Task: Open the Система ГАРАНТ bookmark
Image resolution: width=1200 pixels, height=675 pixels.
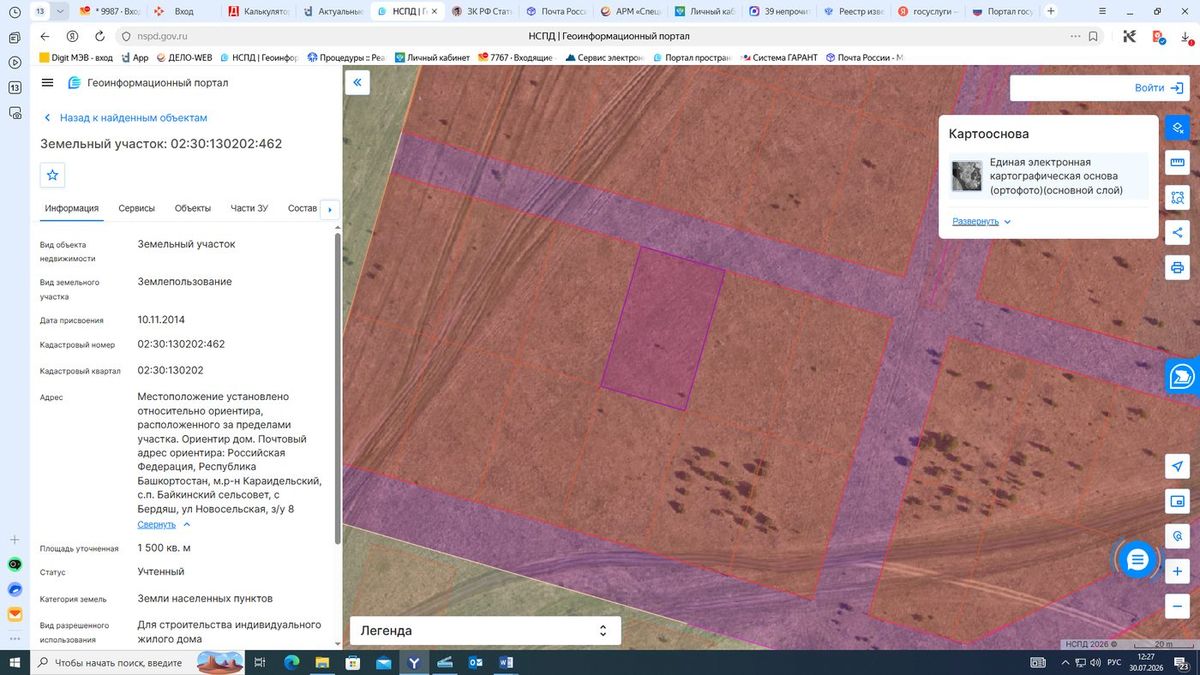Action: tap(777, 58)
